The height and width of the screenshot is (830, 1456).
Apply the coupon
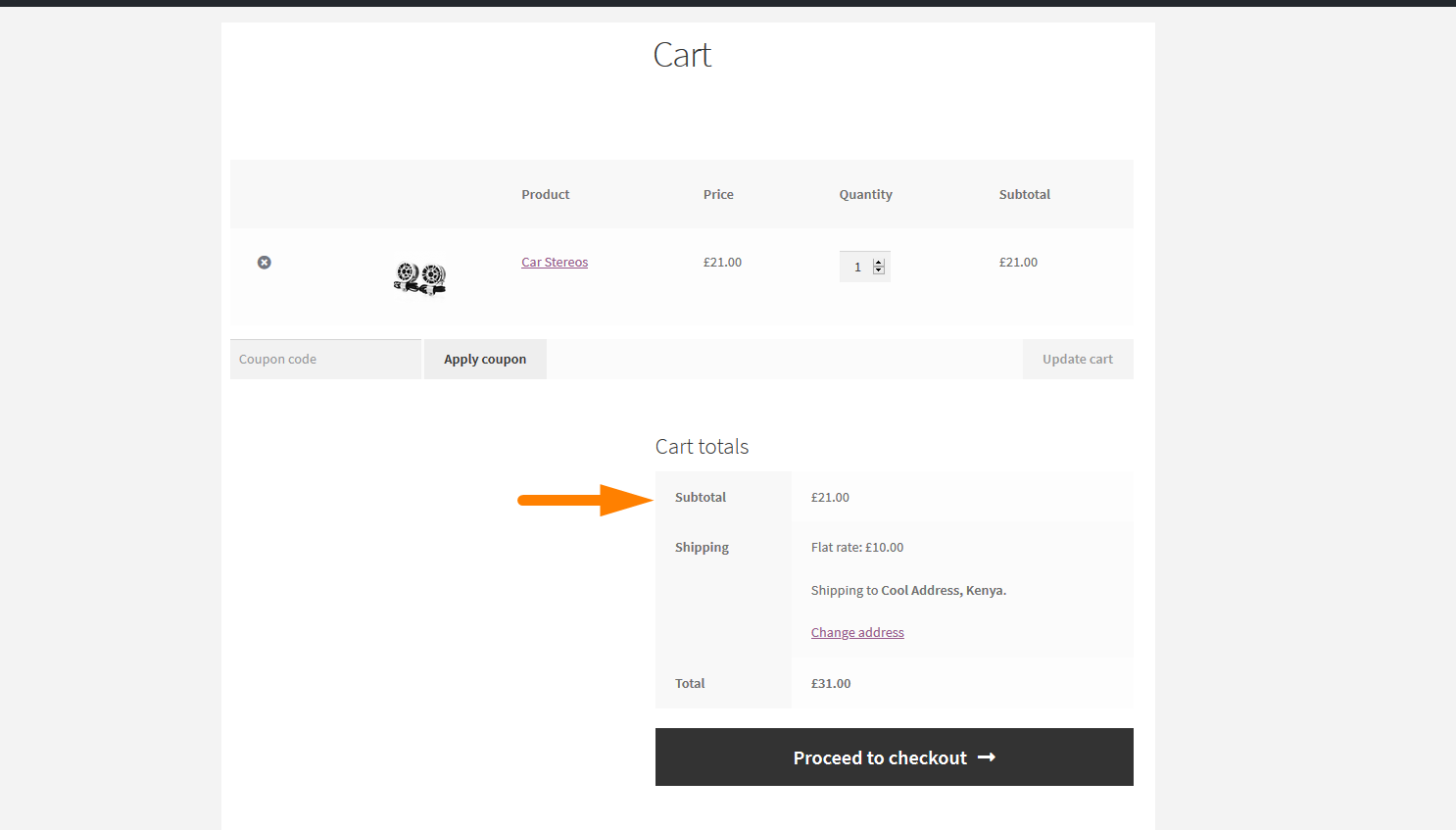click(x=485, y=360)
